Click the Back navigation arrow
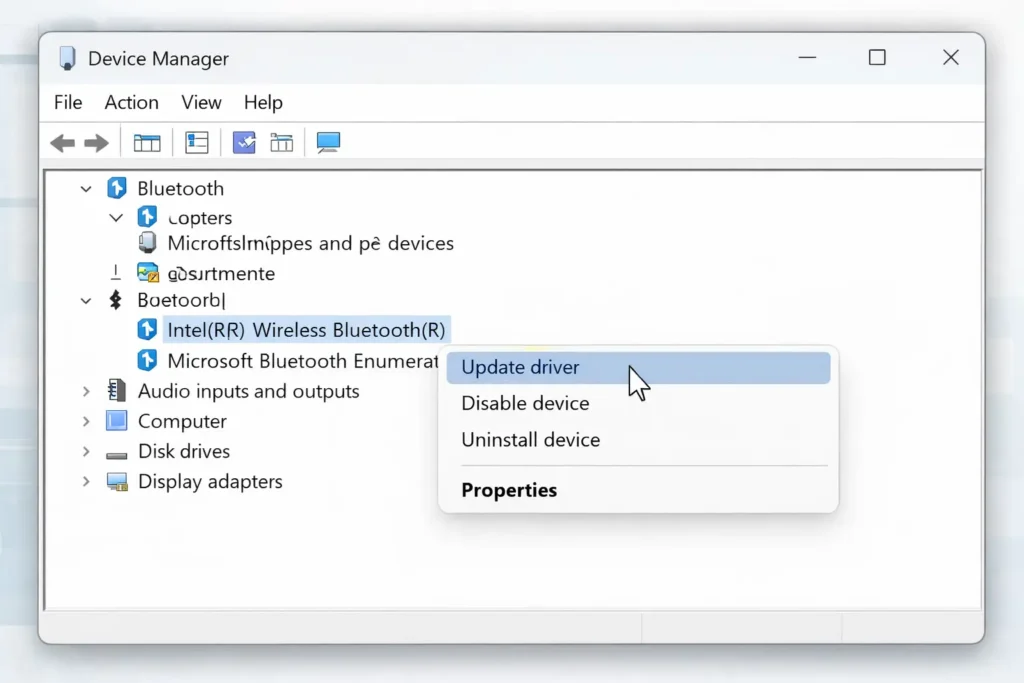 (x=61, y=142)
